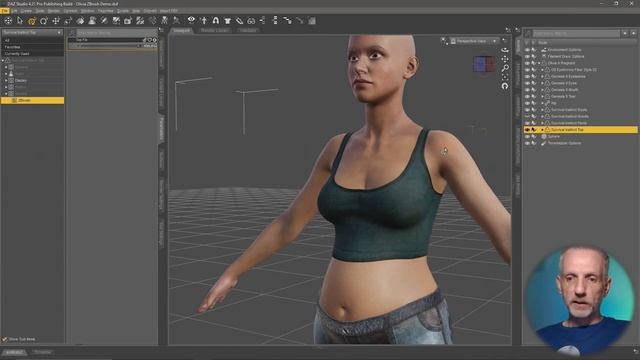Toggle visibility of Genesis 9 Eyelashes
Image resolution: width=640 pixels, height=360 pixels.
tap(527, 76)
